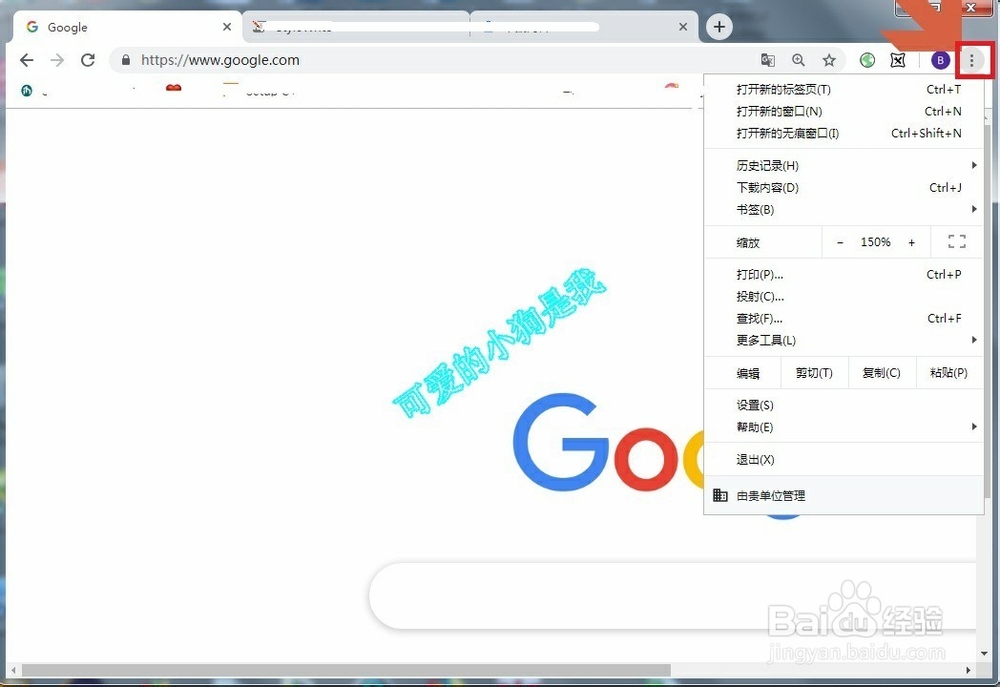This screenshot has height=687, width=1000.
Task: Click the building icon beside 由贵单位管理
Action: tap(720, 495)
